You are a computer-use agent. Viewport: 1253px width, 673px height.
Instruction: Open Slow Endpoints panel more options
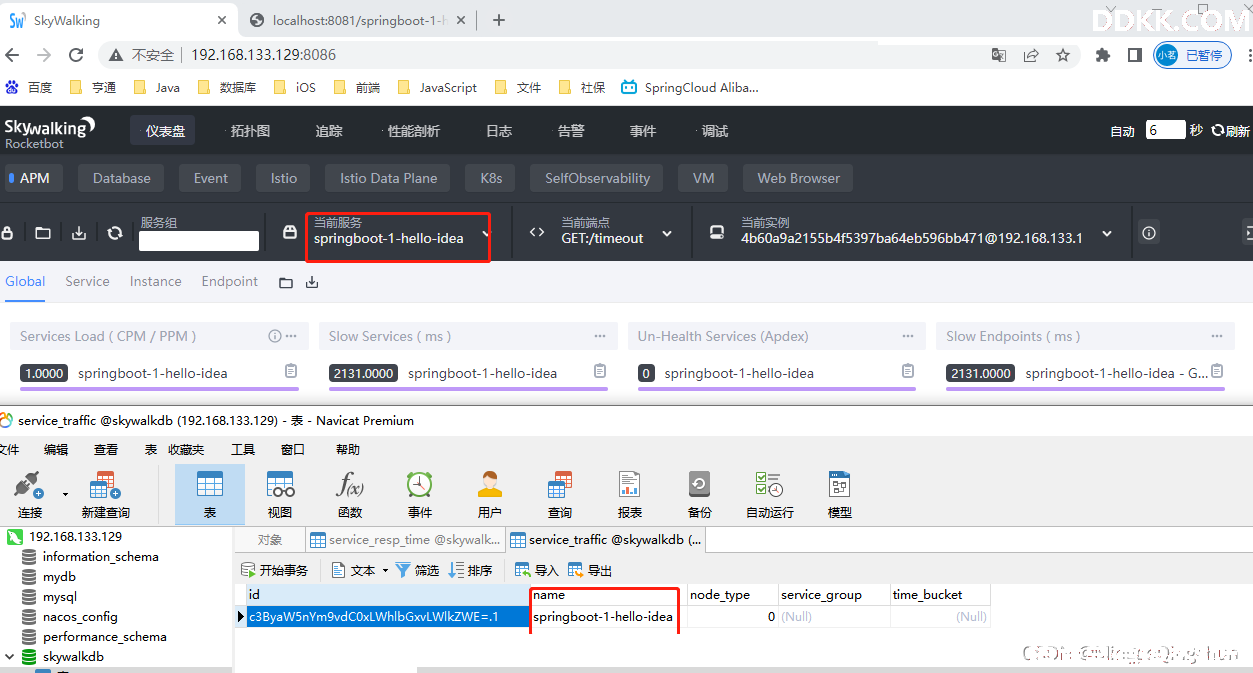pyautogui.click(x=1218, y=336)
